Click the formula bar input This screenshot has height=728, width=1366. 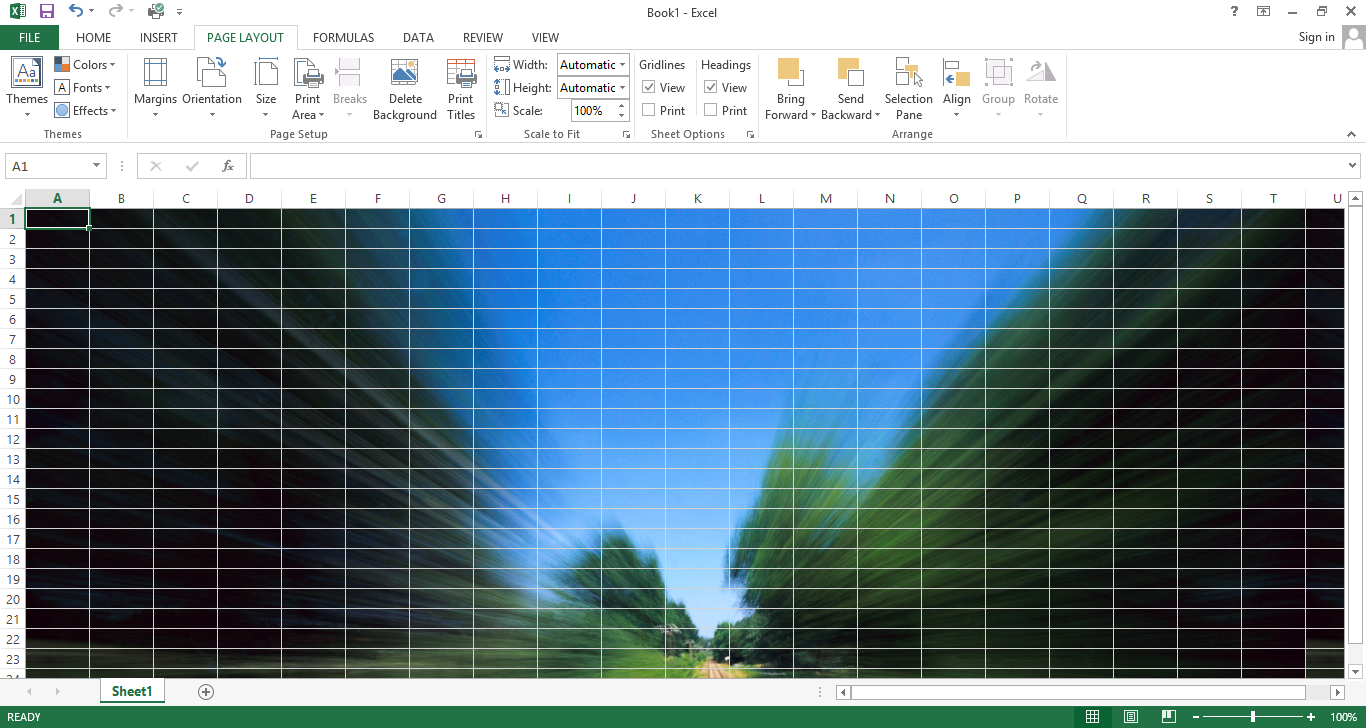797,166
